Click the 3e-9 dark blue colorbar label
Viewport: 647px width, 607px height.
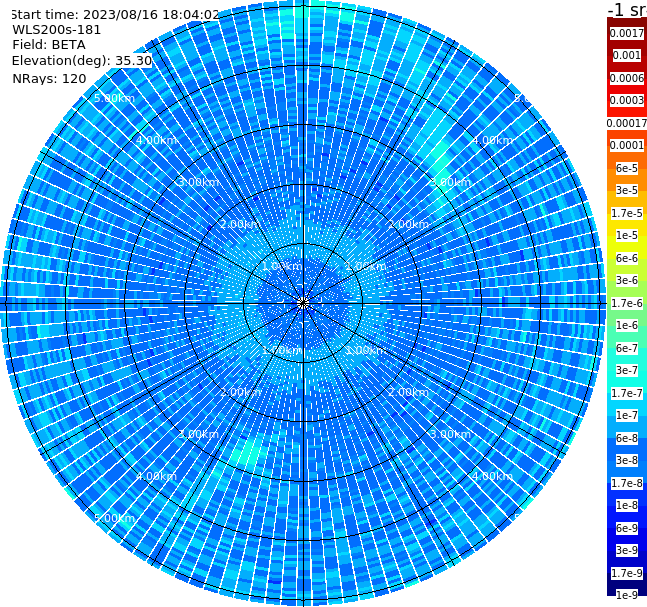pos(627,550)
